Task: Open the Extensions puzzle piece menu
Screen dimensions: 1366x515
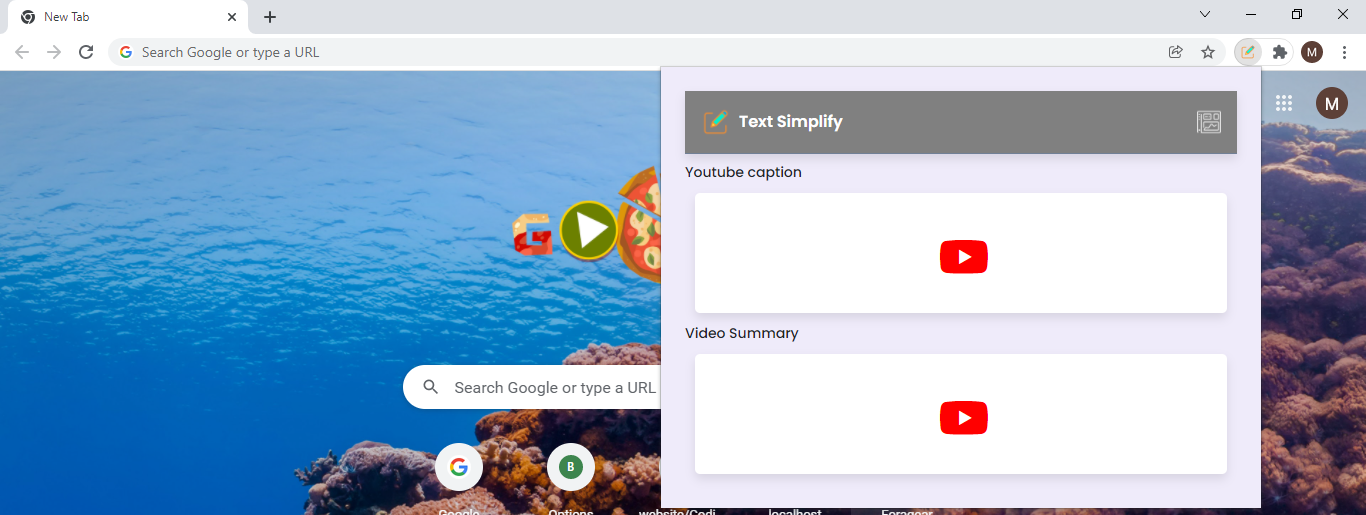Action: click(1279, 52)
